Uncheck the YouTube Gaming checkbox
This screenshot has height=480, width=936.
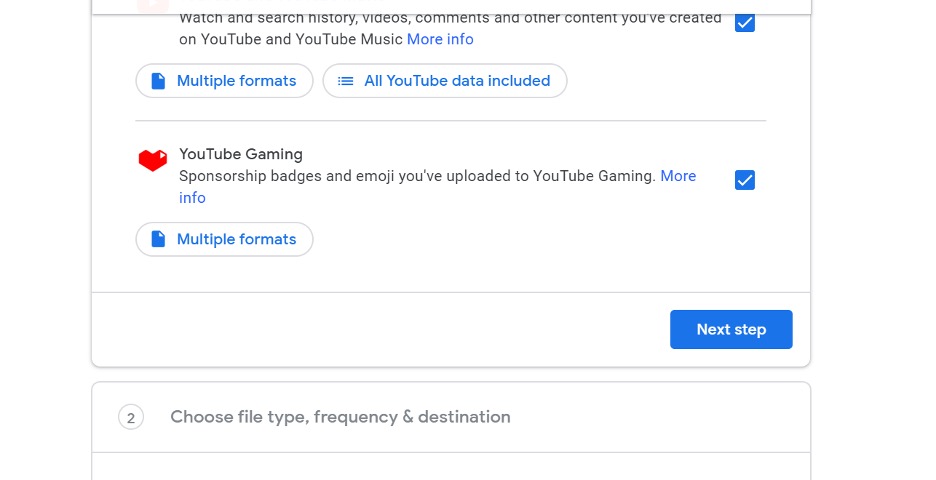tap(744, 180)
